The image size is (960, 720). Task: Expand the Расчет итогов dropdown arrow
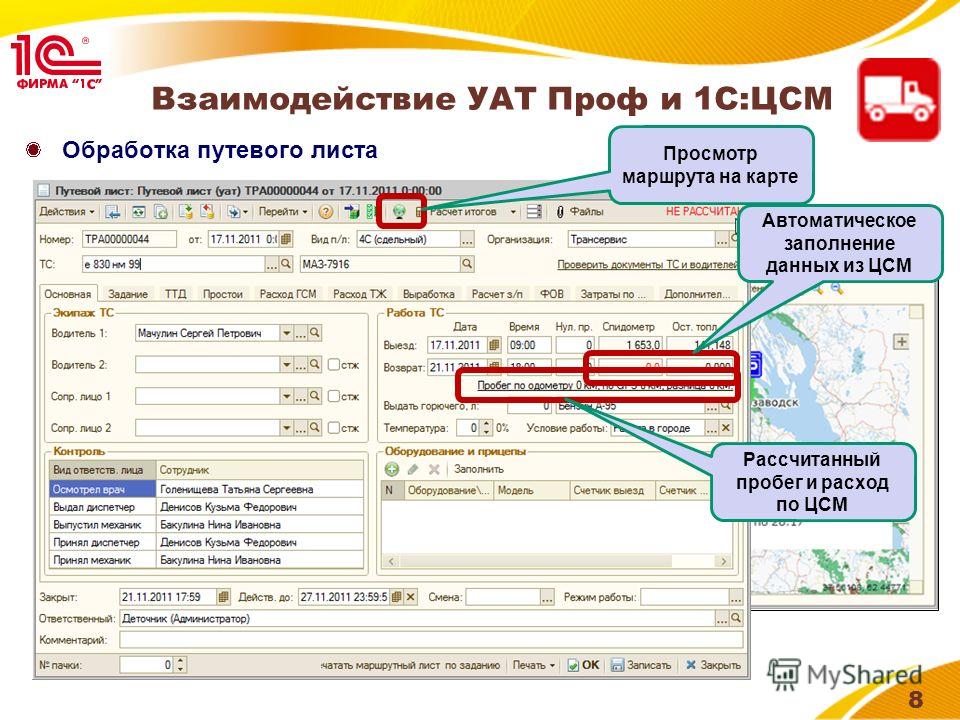513,212
